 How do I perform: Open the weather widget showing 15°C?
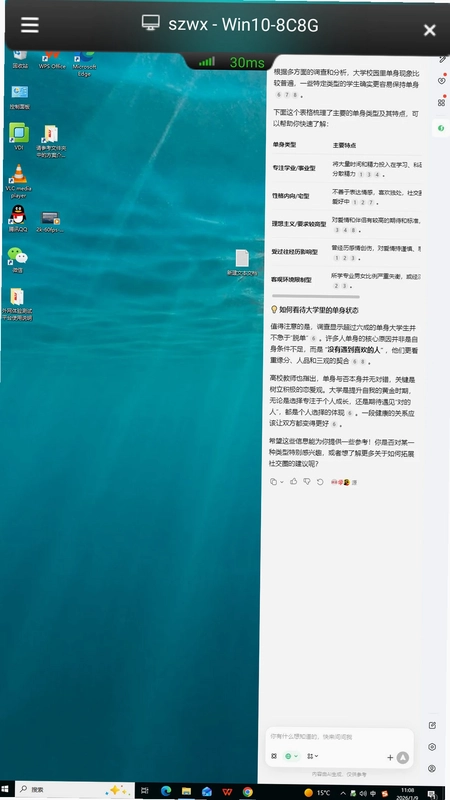coord(317,793)
